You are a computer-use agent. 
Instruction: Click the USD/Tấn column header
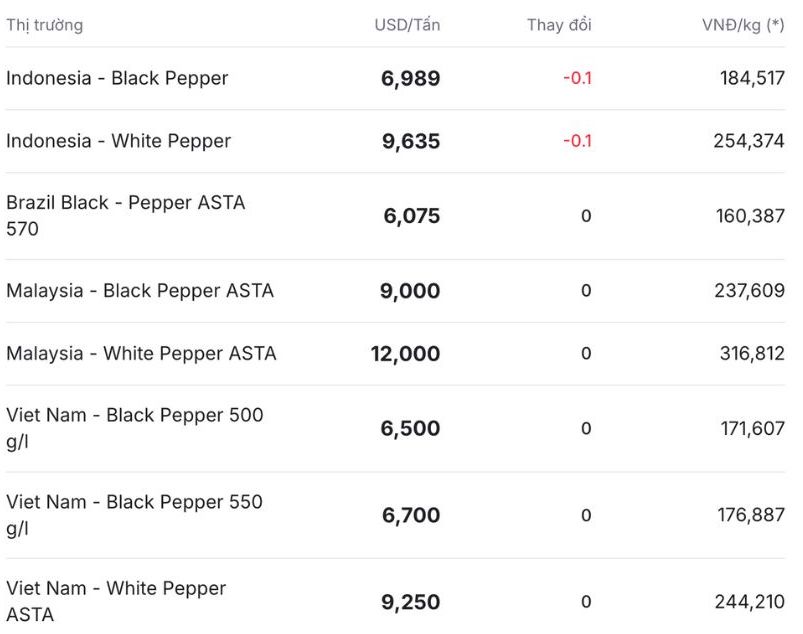pyautogui.click(x=407, y=25)
